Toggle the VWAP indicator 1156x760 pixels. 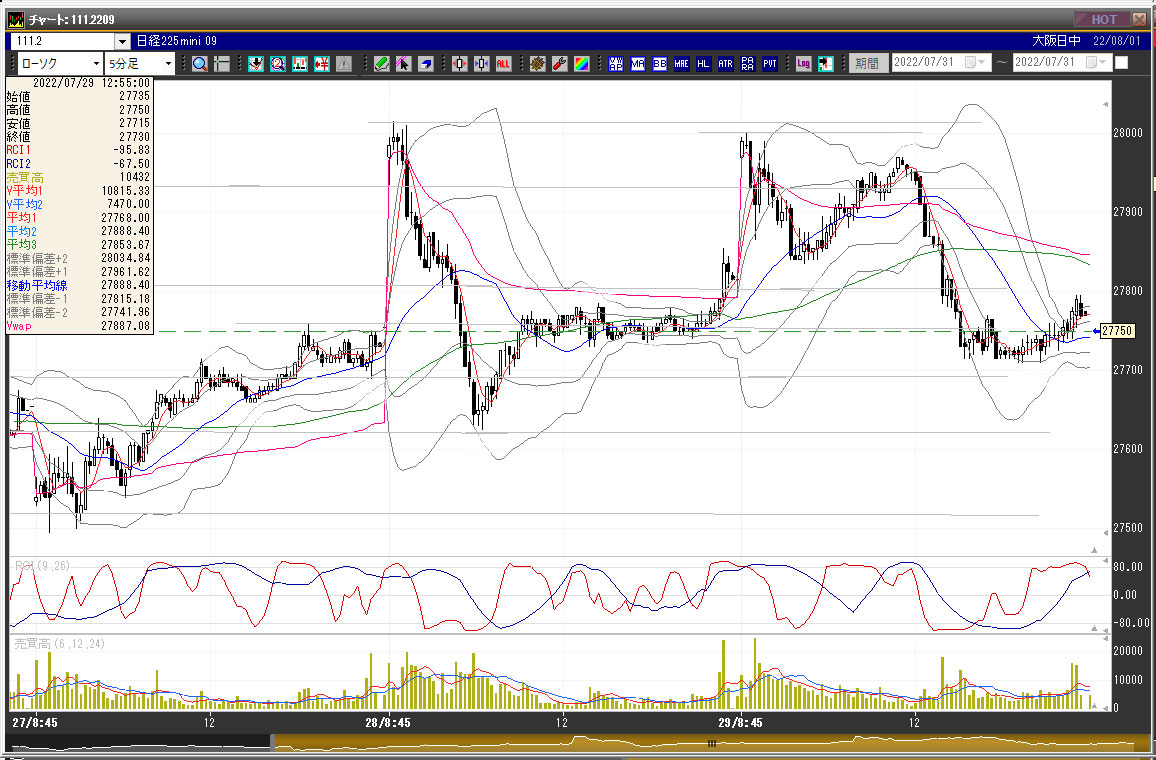616,63
